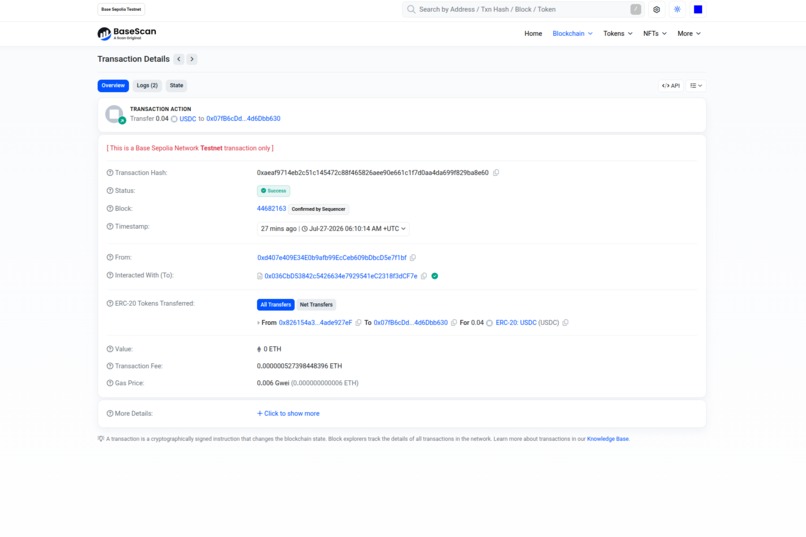
Task: Click the 0 ETH value text
Action: (x=272, y=349)
